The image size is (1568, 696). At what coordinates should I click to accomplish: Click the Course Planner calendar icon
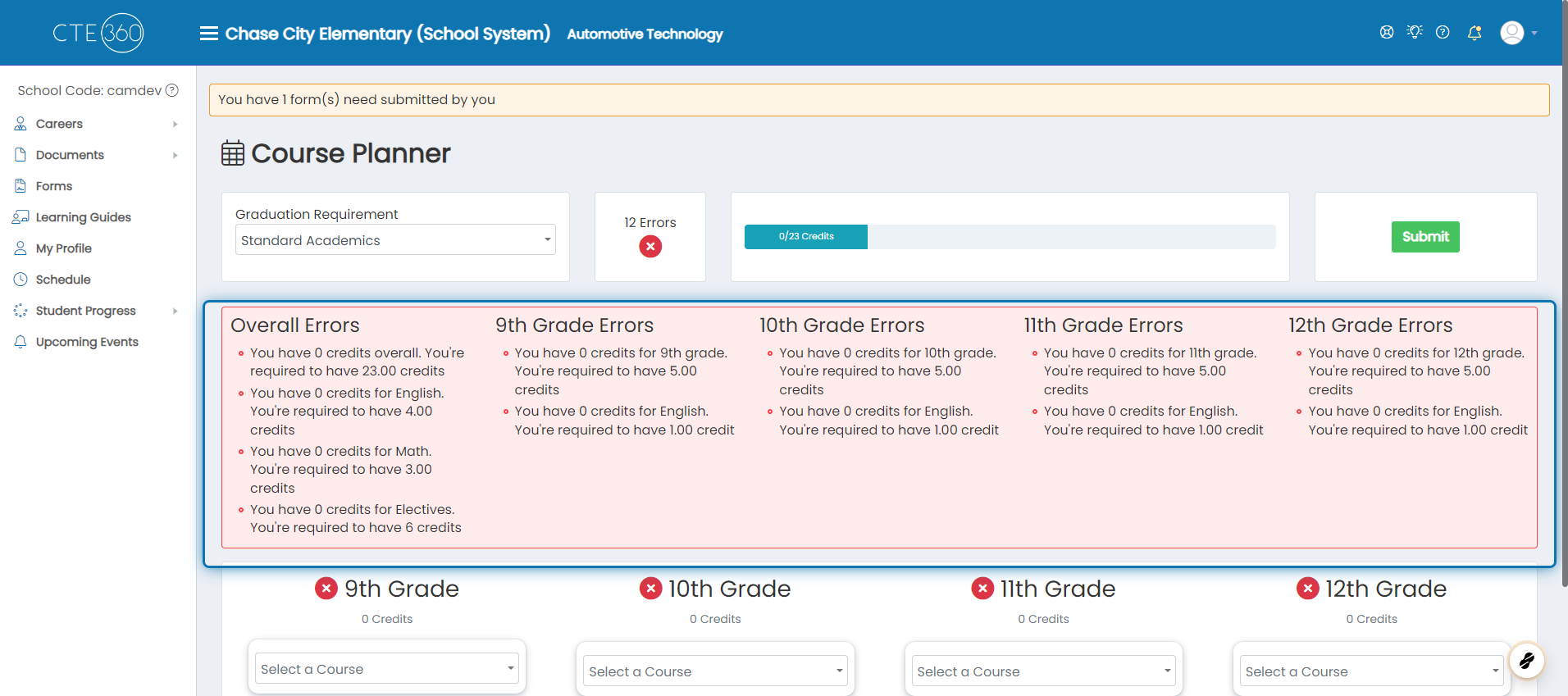tap(233, 153)
